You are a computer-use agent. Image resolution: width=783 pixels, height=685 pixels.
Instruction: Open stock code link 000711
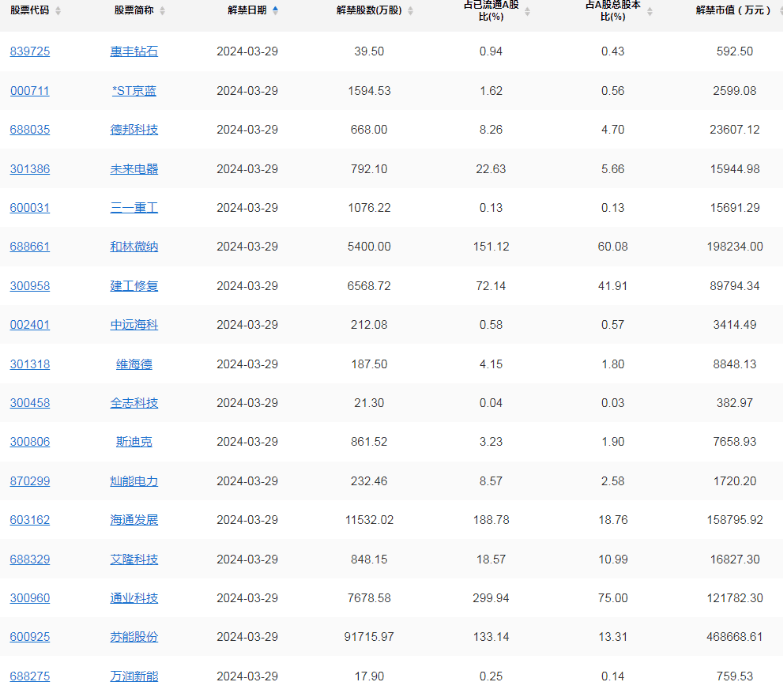coord(30,91)
